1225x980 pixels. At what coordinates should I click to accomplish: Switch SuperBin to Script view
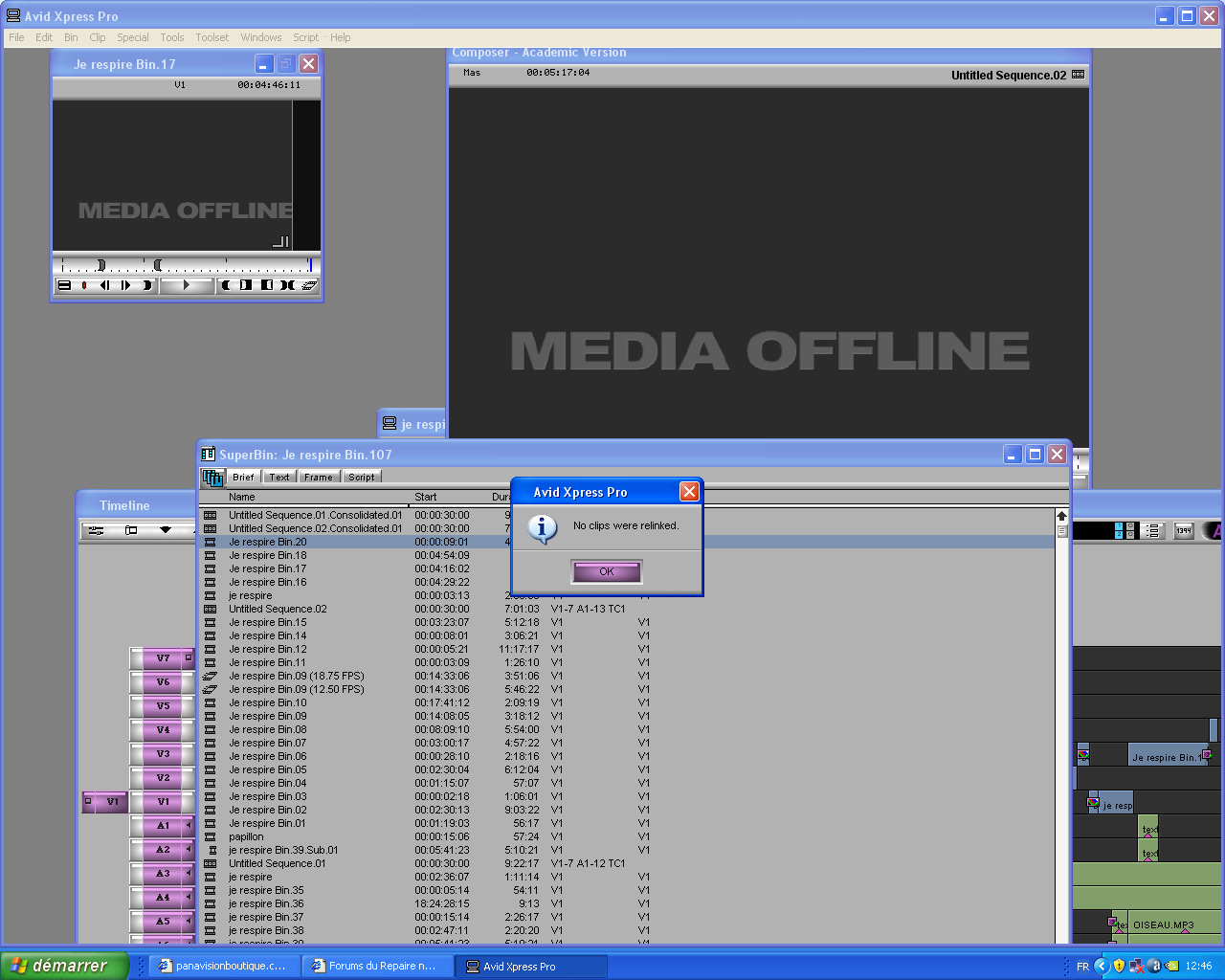362,477
